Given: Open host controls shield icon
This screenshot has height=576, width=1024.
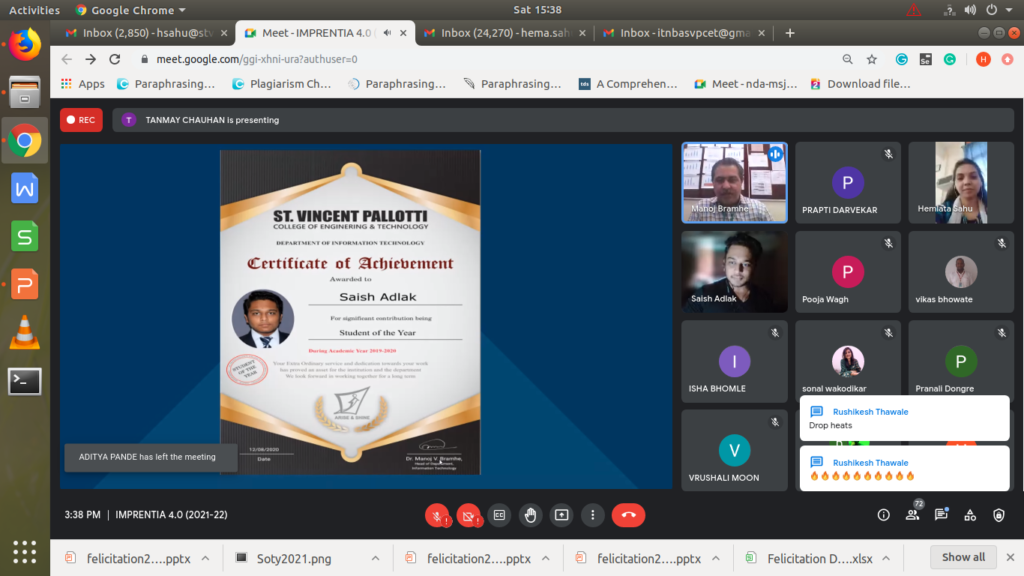Looking at the screenshot, I should 999,515.
